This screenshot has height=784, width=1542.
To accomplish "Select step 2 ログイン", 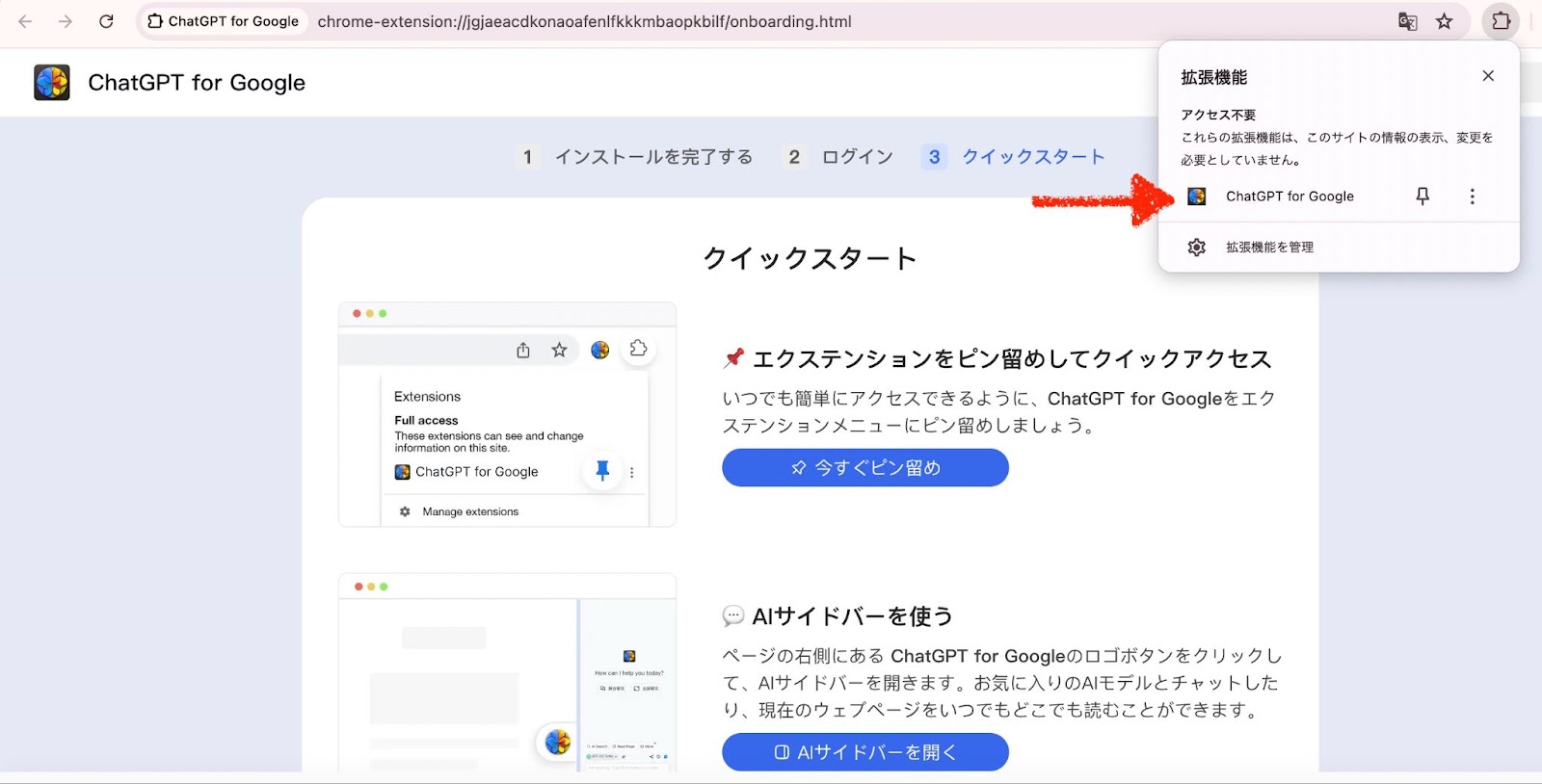I will click(839, 157).
